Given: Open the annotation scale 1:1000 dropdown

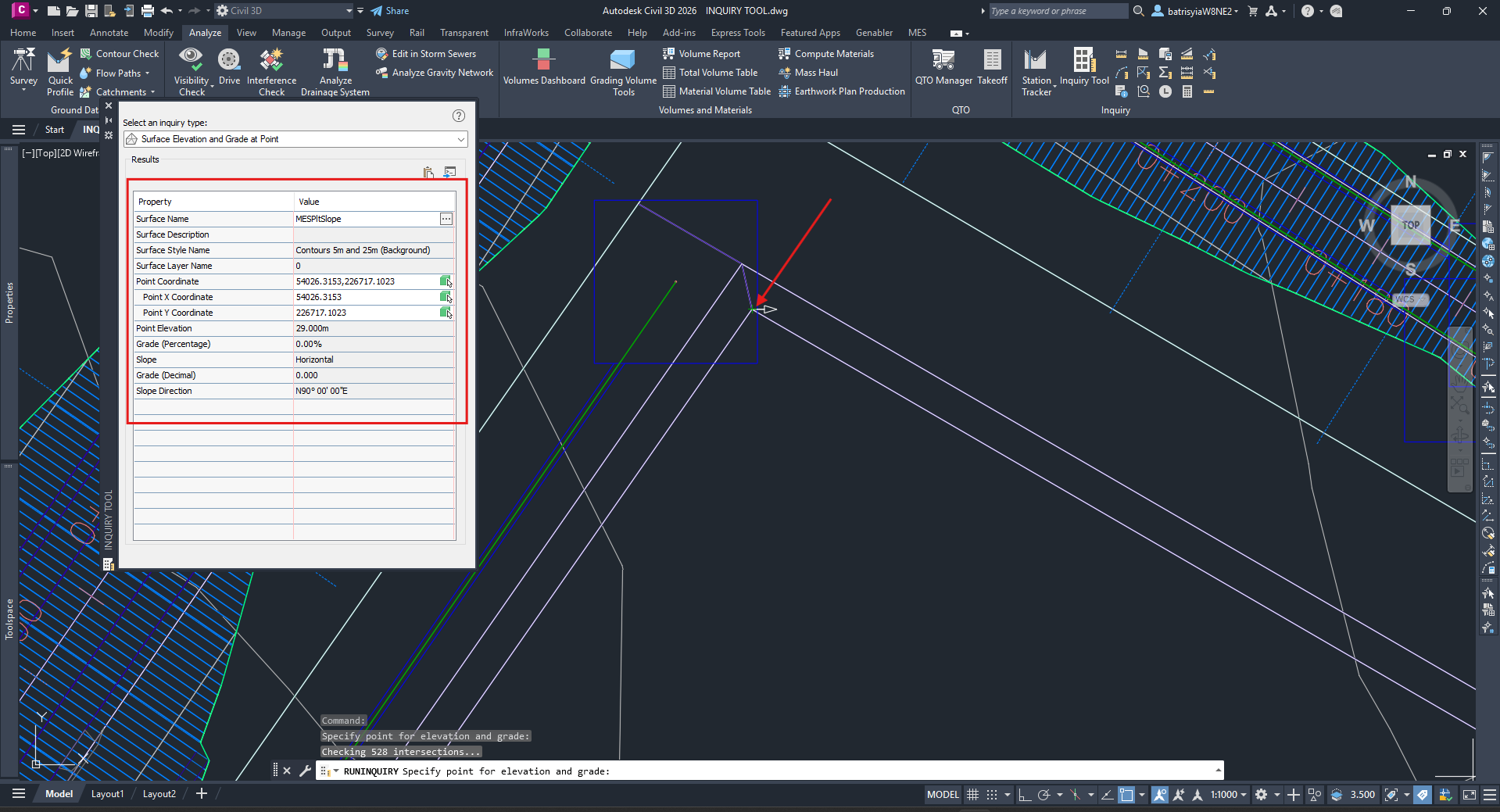Looking at the screenshot, I should [x=1229, y=795].
